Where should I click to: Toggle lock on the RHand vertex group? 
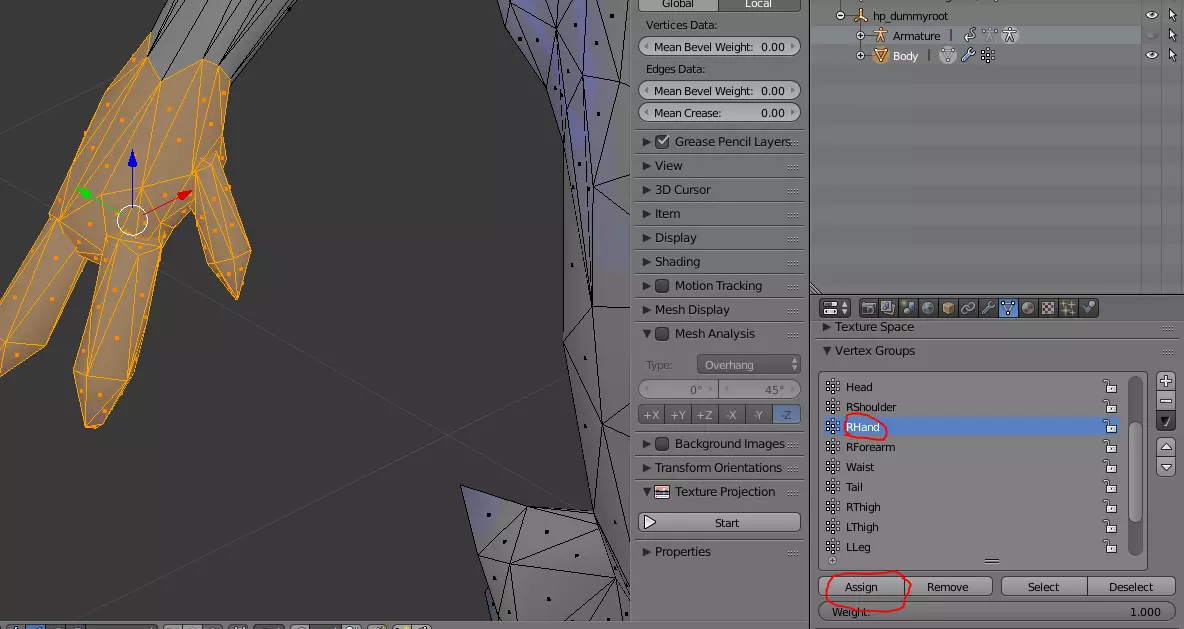point(1109,427)
